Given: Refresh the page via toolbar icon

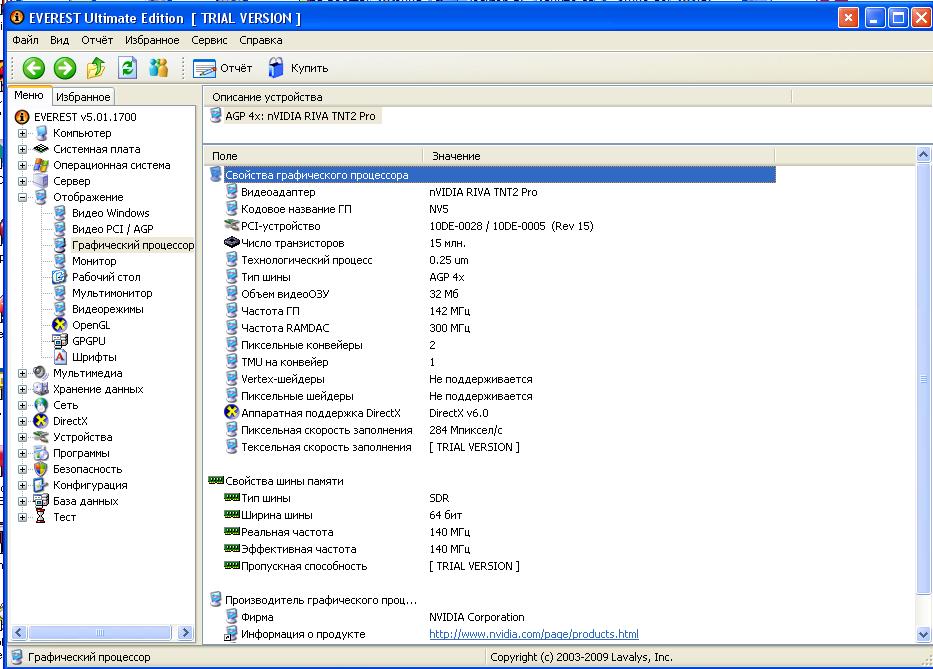Looking at the screenshot, I should (127, 68).
